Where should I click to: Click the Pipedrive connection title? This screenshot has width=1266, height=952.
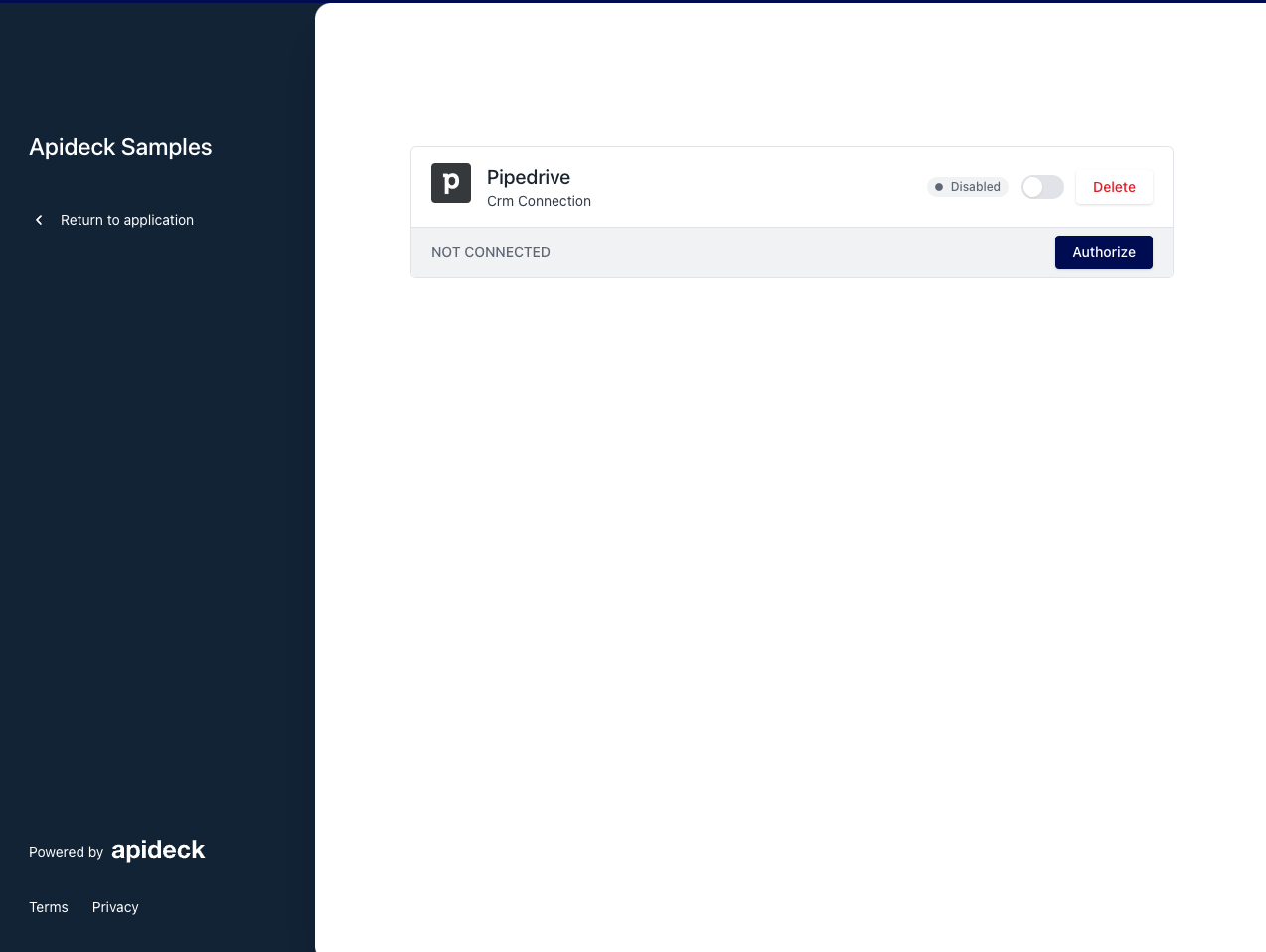(x=529, y=177)
